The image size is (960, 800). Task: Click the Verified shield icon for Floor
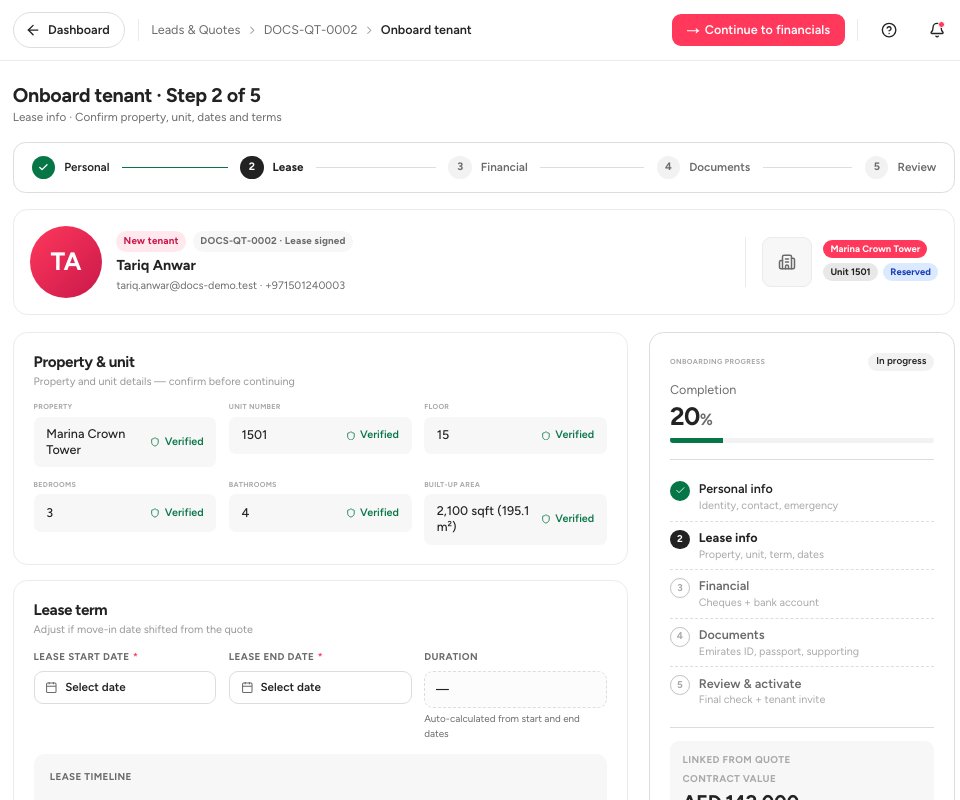pyautogui.click(x=546, y=435)
